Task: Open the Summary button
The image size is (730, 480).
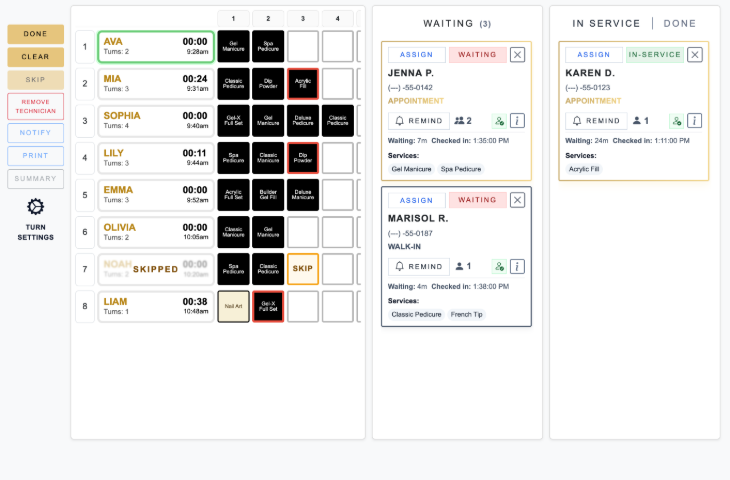Action: [x=35, y=179]
